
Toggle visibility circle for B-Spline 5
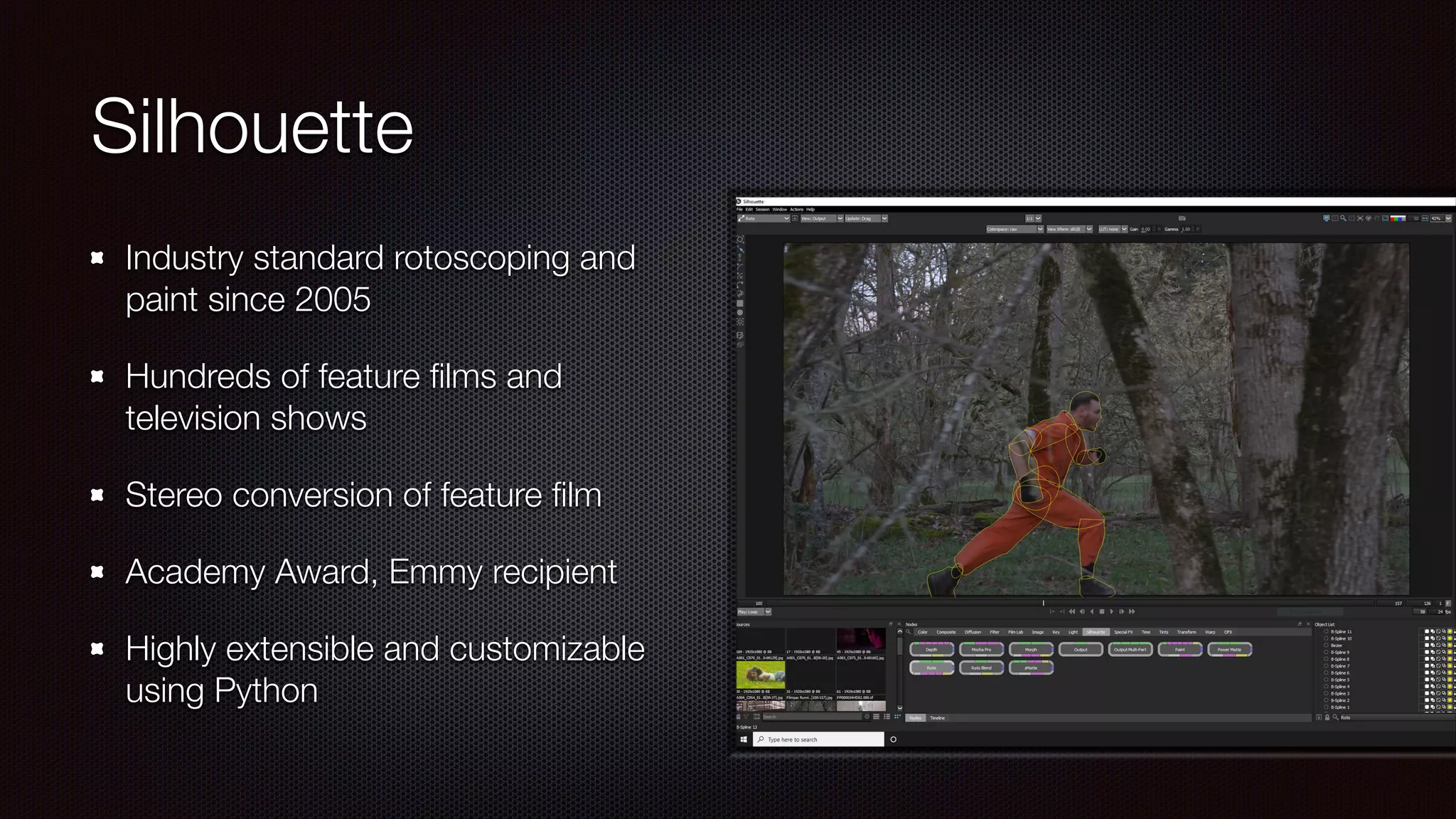coord(1326,680)
